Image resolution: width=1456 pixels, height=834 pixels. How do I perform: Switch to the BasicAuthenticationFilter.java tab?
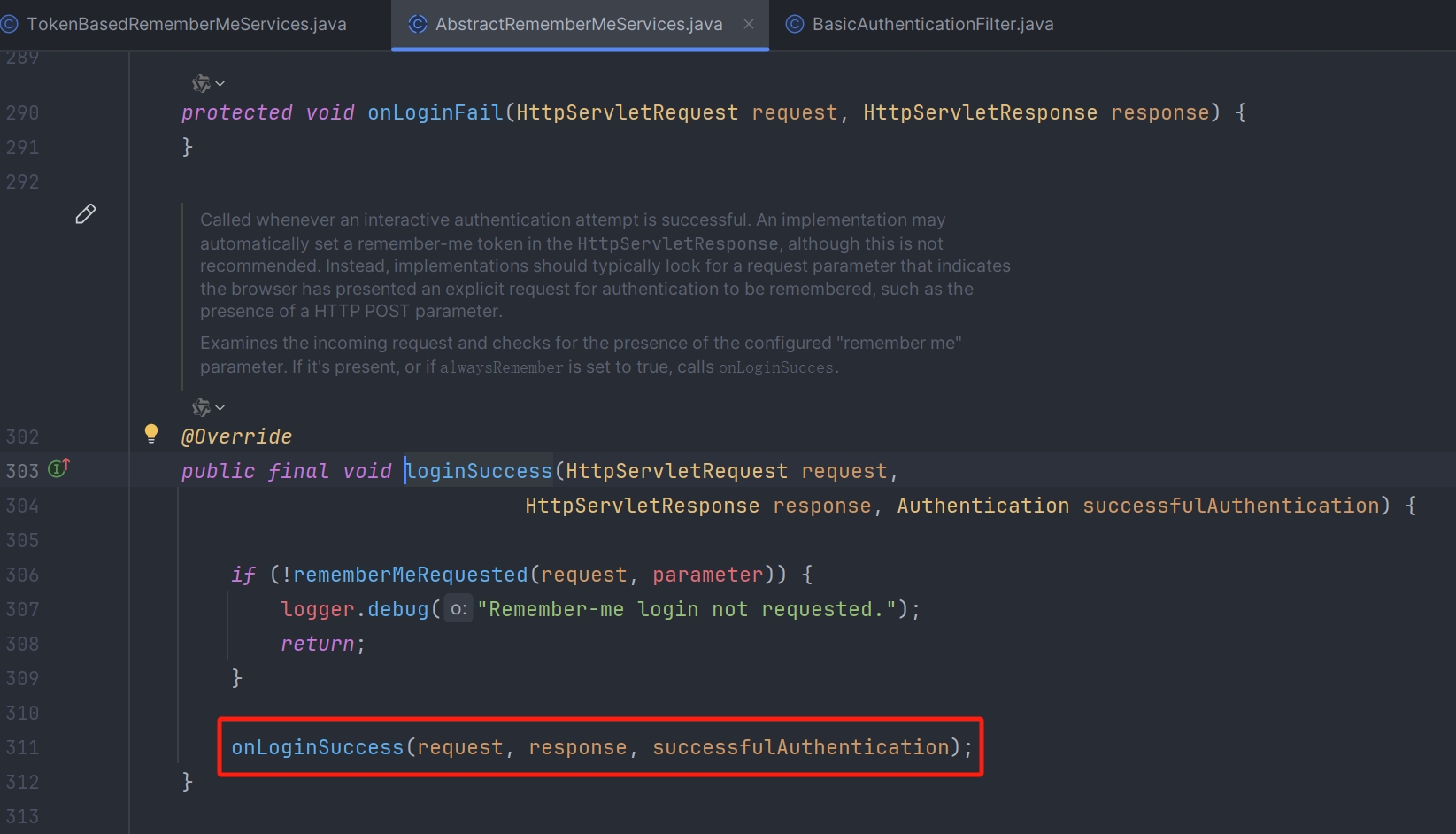pyautogui.click(x=932, y=25)
